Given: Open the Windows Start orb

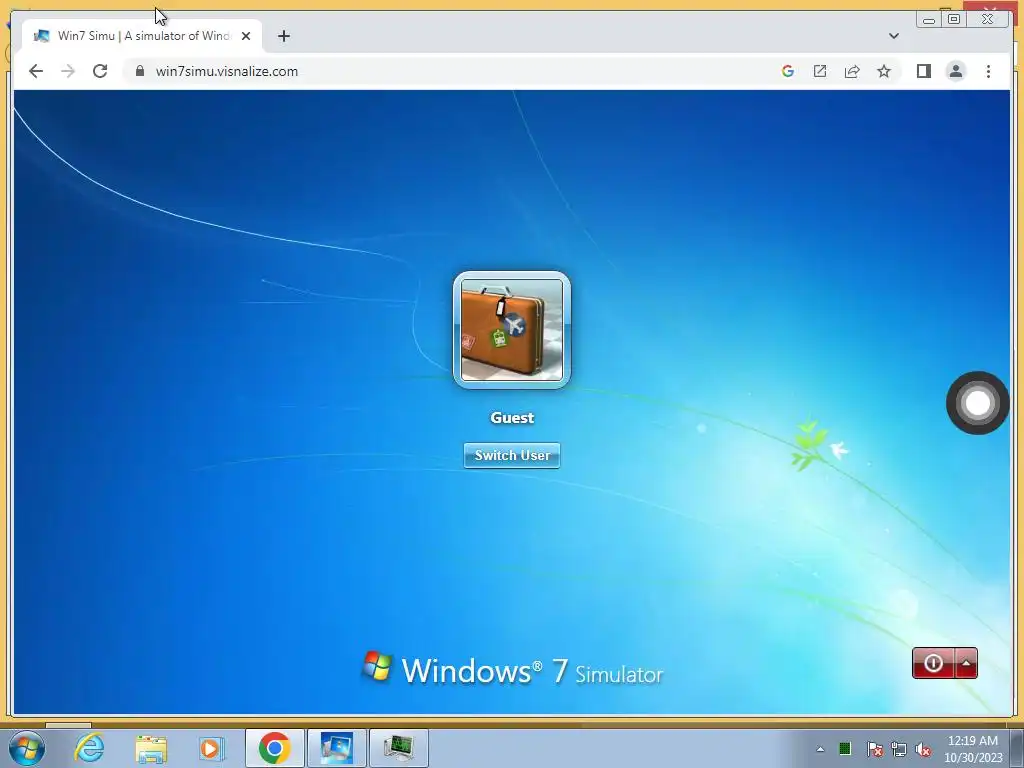Looking at the screenshot, I should [x=27, y=748].
